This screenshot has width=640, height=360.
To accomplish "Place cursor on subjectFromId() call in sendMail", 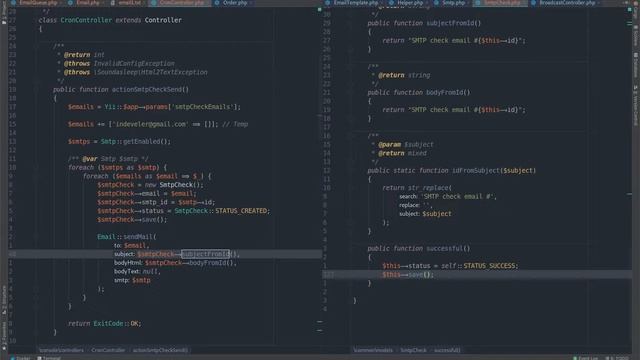I will click(x=206, y=254).
